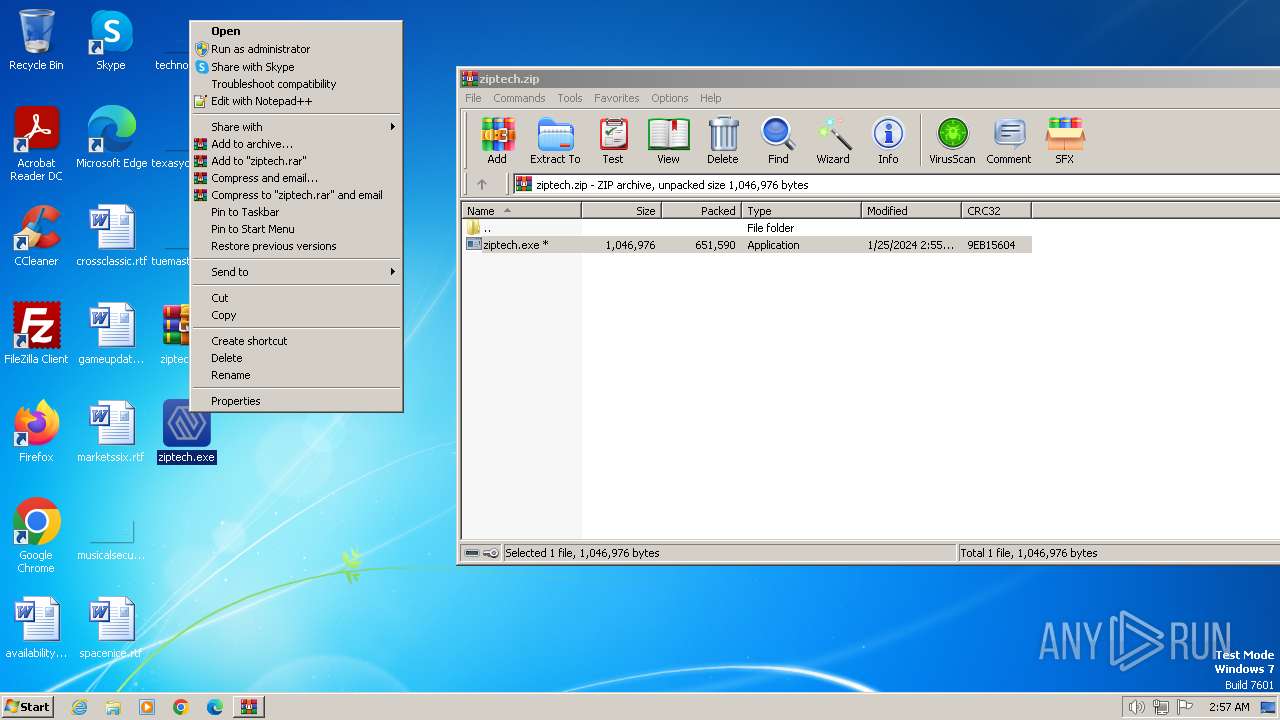The width and height of the screenshot is (1280, 720).
Task: Choose Copy from the context menu
Action: [296, 315]
